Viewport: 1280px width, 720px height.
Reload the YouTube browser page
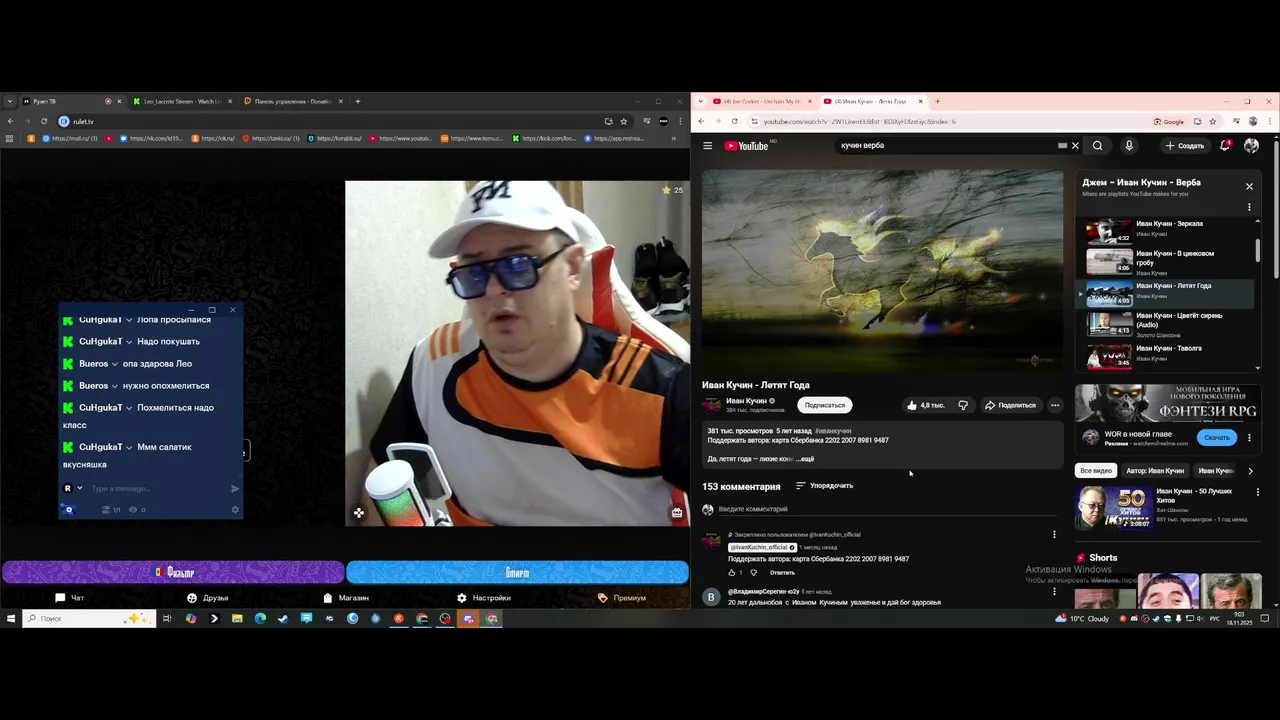click(735, 121)
